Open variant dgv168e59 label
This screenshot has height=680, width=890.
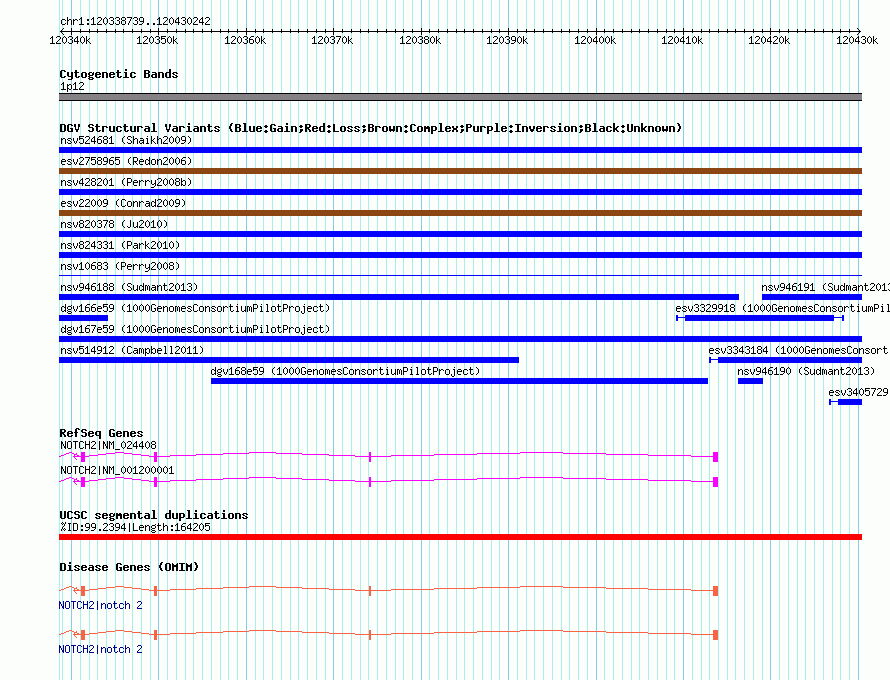tap(345, 371)
